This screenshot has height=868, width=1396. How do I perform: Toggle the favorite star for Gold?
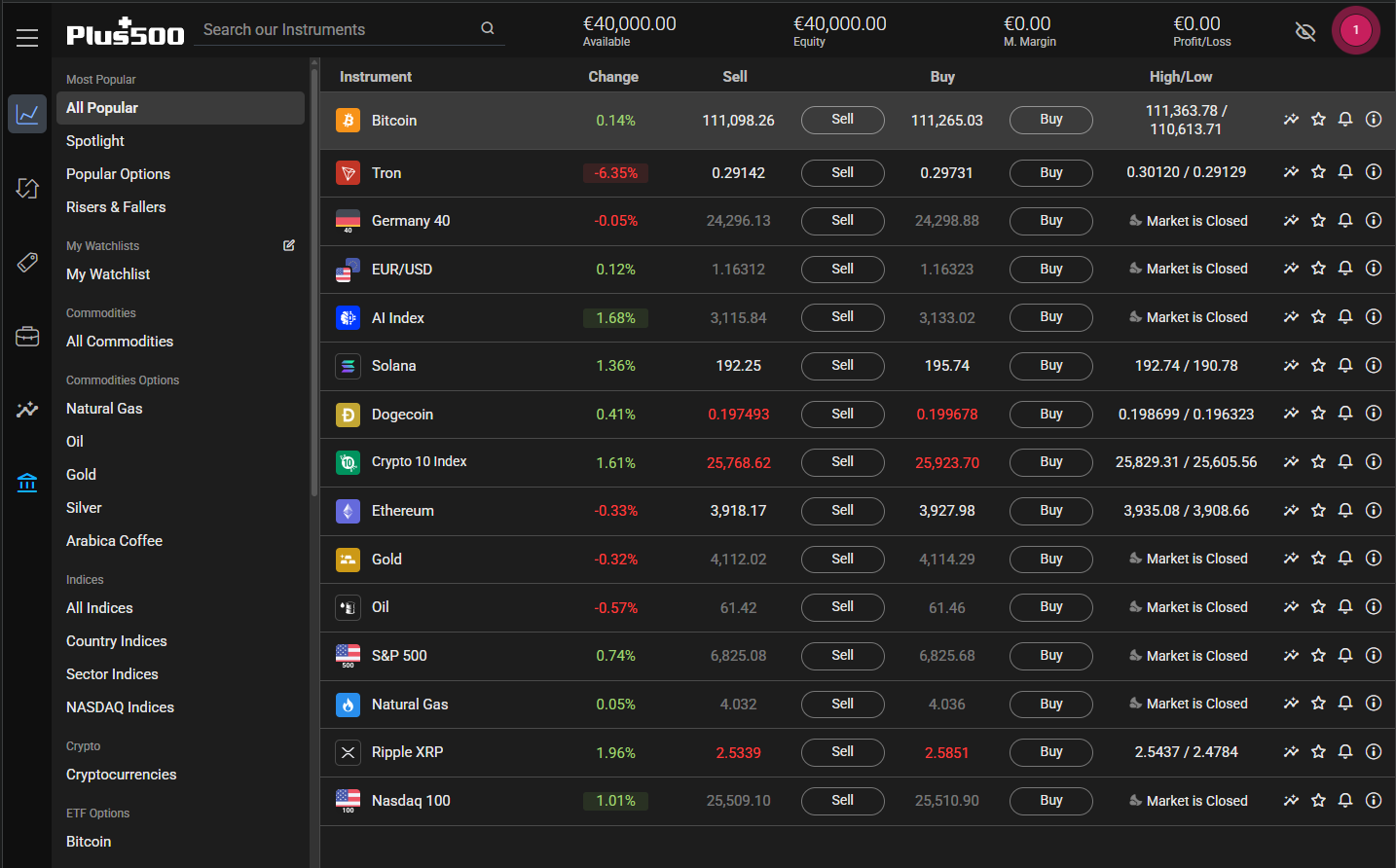point(1318,559)
